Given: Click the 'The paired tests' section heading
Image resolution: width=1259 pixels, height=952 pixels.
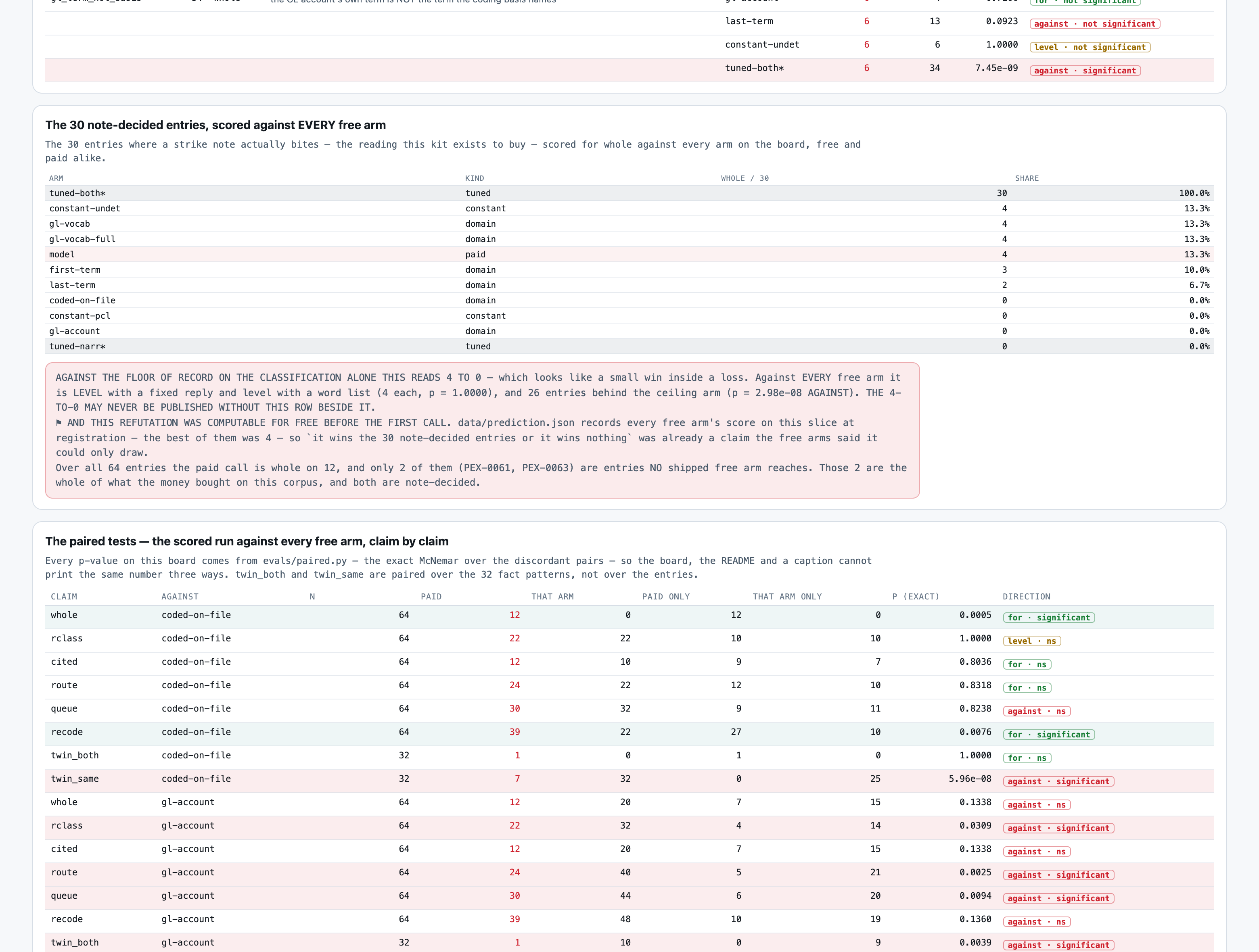Looking at the screenshot, I should (247, 541).
